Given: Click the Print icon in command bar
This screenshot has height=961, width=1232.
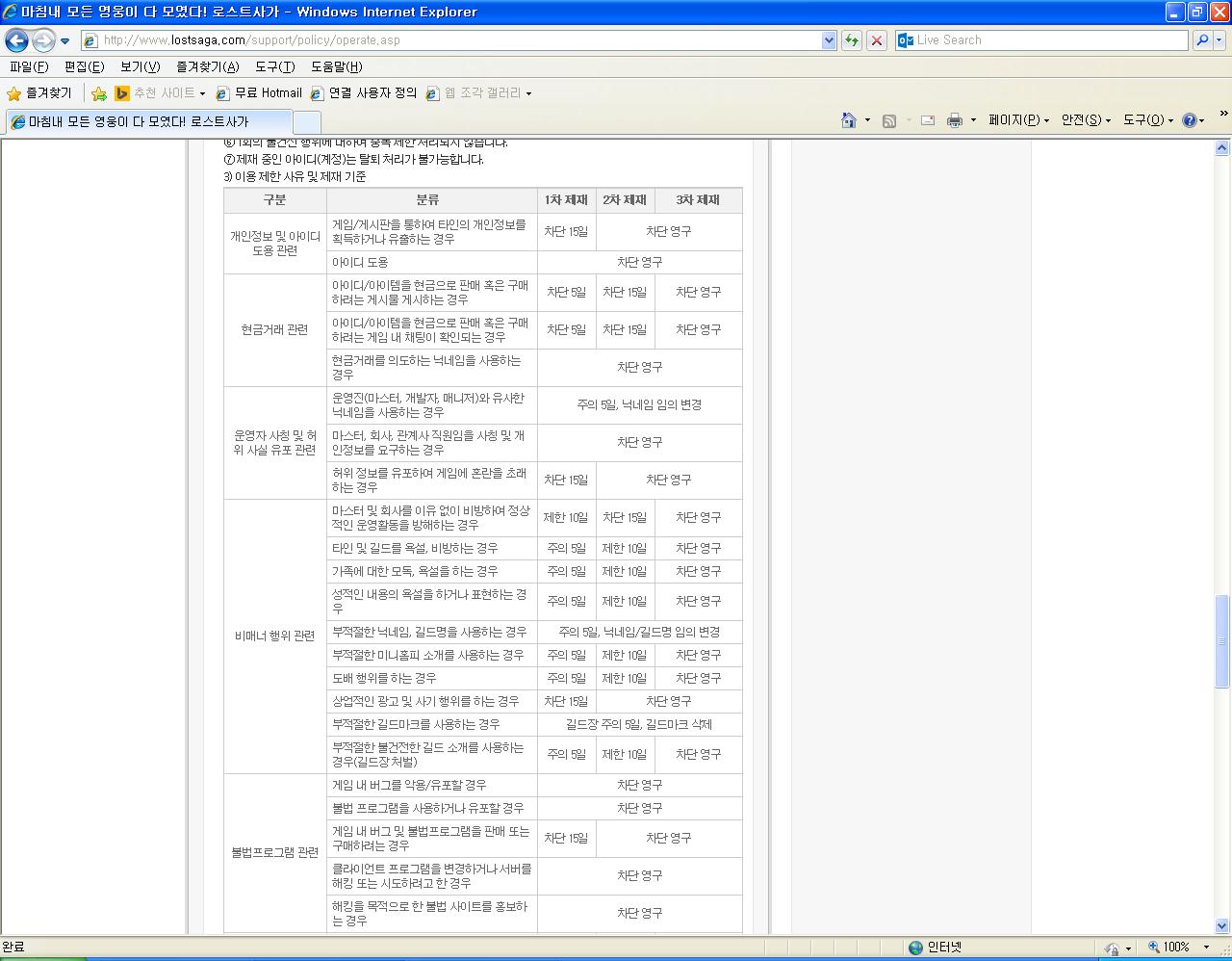Looking at the screenshot, I should (955, 120).
